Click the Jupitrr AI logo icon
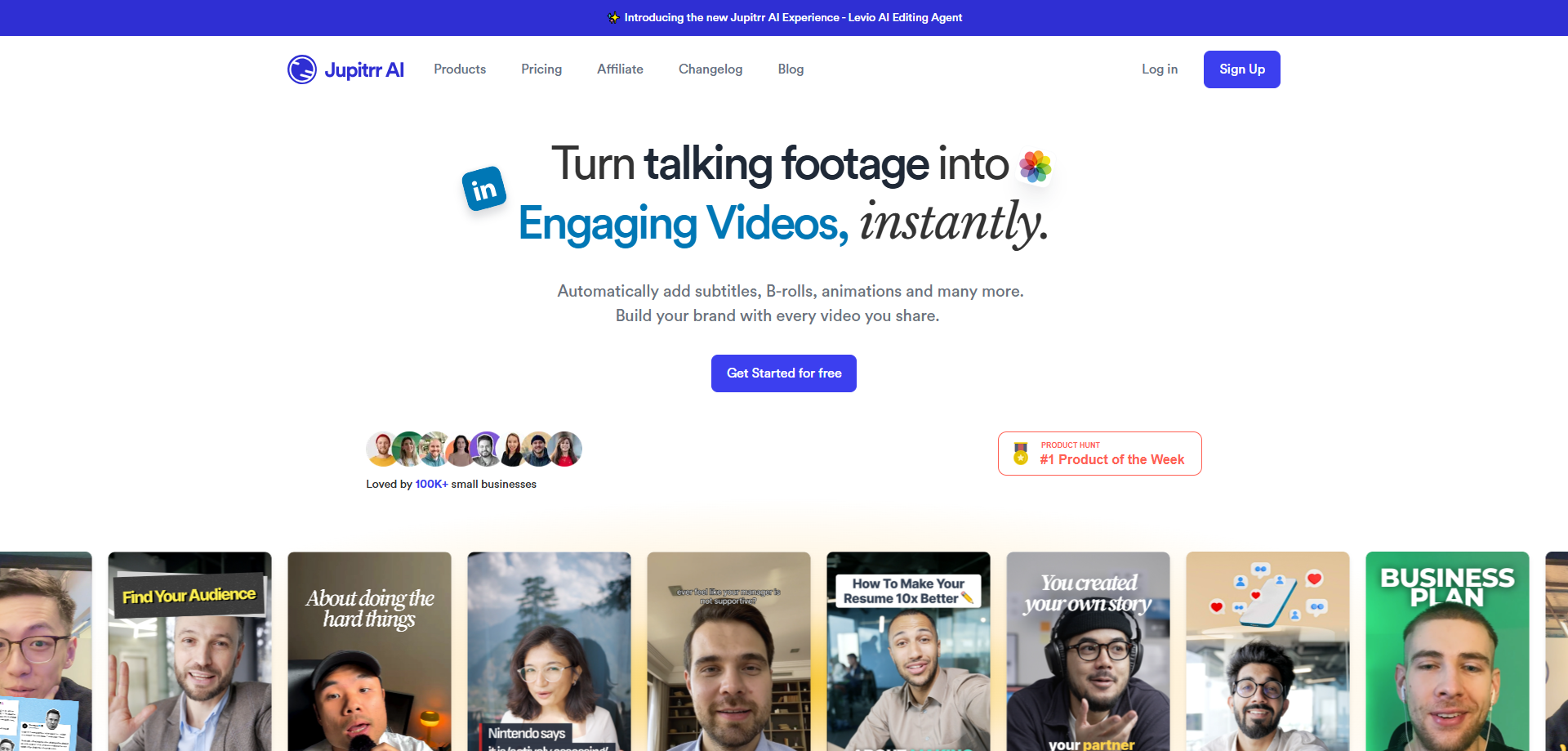The width and height of the screenshot is (1568, 751). (301, 69)
